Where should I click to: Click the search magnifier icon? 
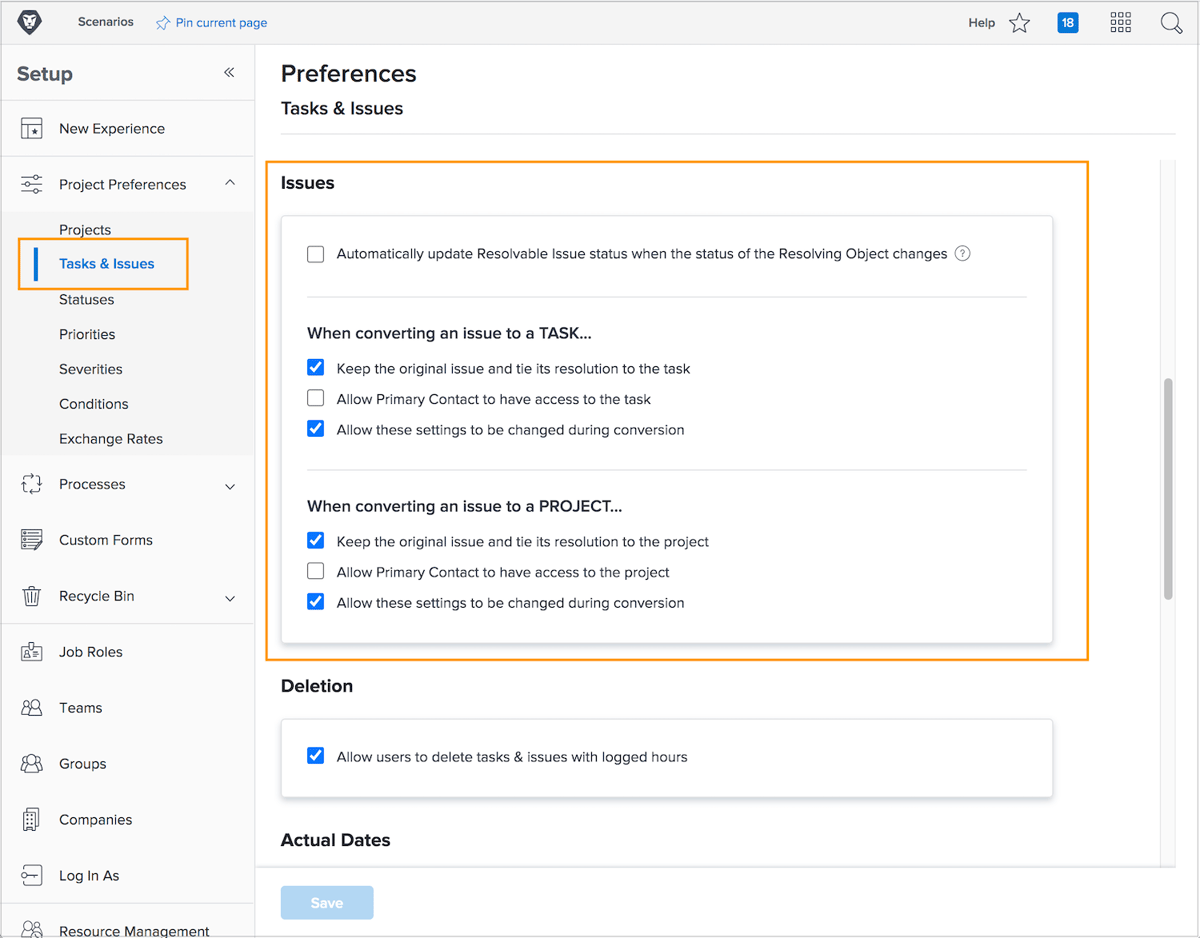[1171, 22]
